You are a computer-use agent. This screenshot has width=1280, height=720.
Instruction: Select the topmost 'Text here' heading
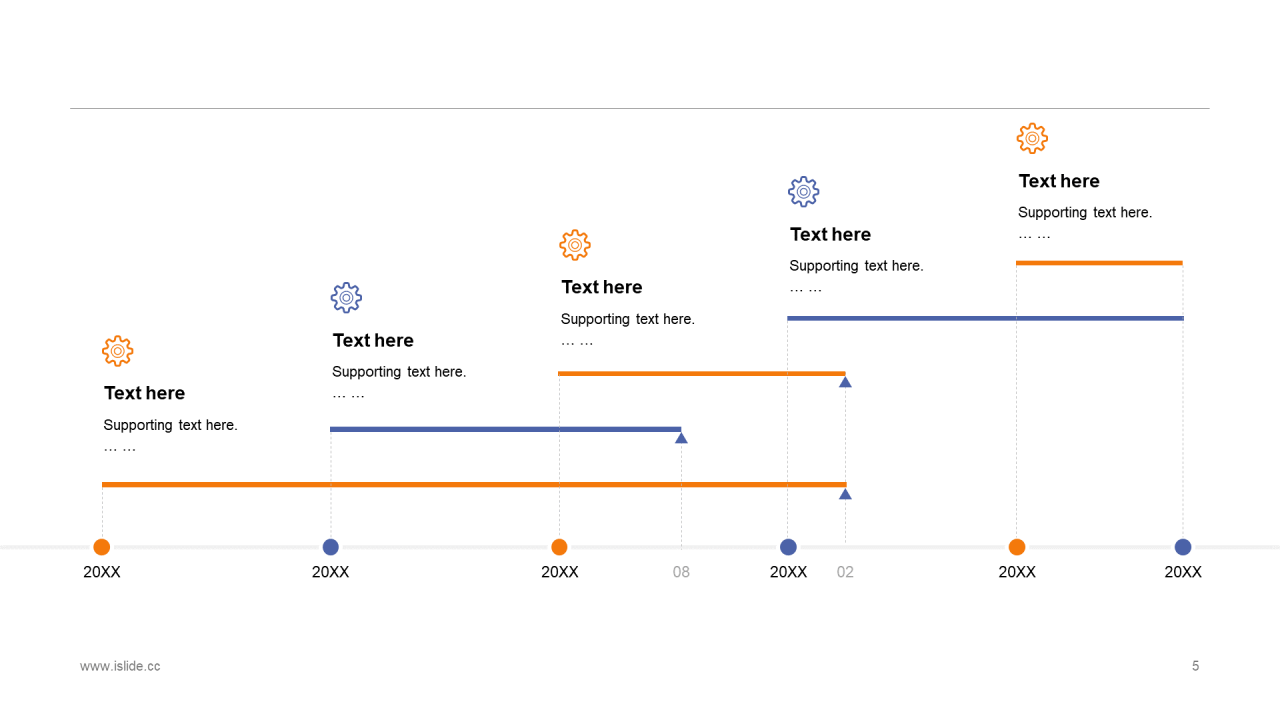pyautogui.click(x=1059, y=181)
